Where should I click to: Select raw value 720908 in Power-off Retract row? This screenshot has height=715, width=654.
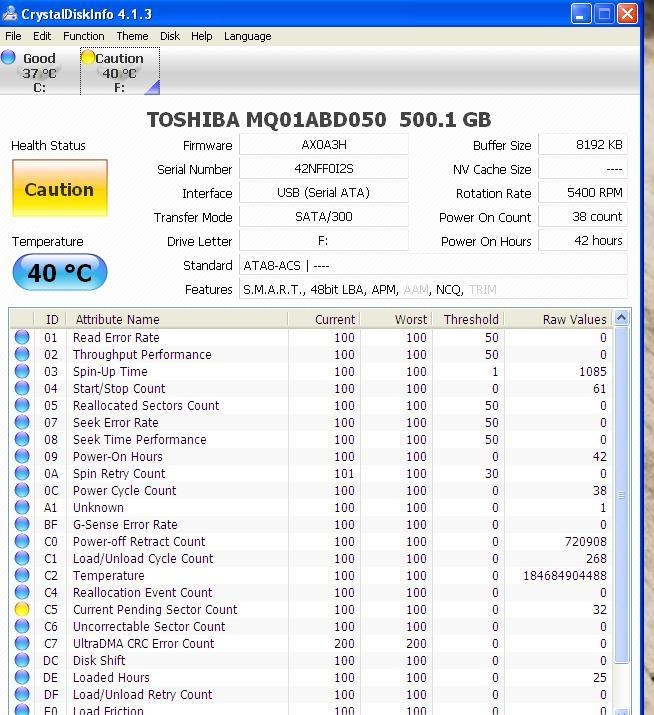tap(586, 542)
